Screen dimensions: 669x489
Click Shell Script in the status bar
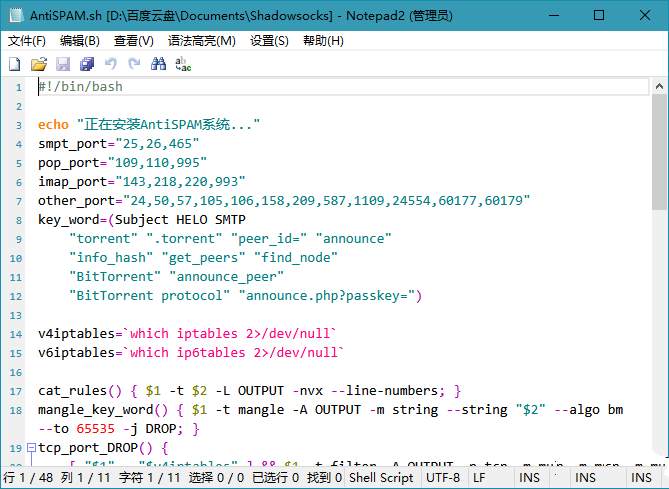381,479
